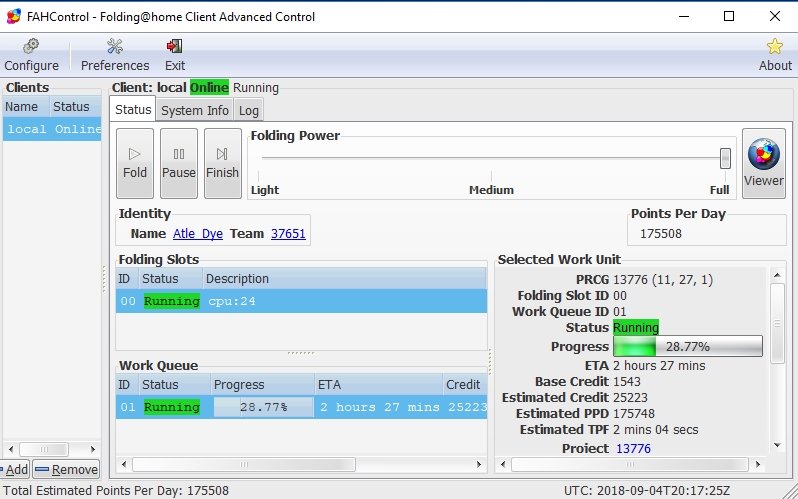Click the Estimated PPD value 175748
This screenshot has height=499, width=798.
(634, 414)
